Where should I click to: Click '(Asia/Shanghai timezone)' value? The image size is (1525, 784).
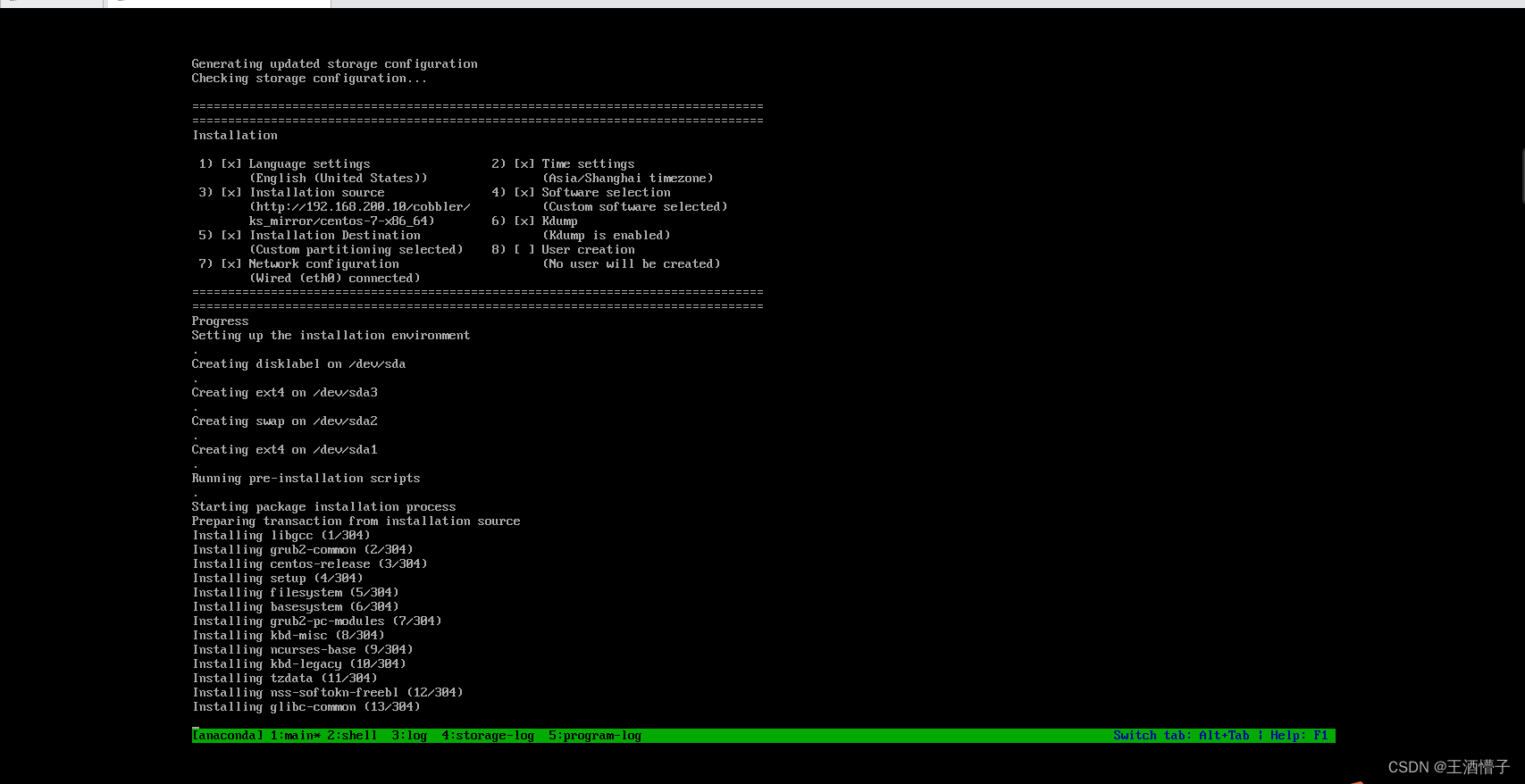627,179
